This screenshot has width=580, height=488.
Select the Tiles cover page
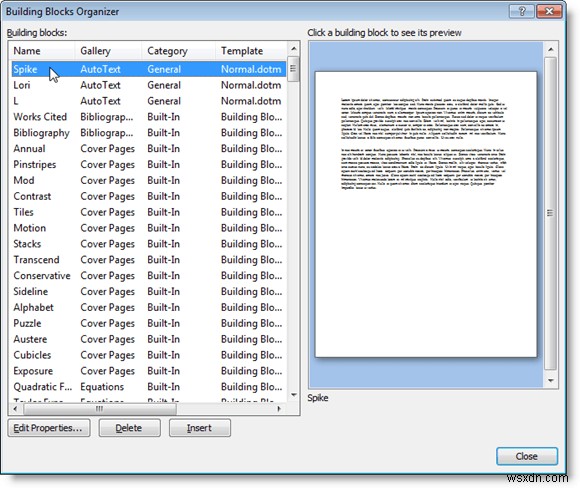point(149,212)
